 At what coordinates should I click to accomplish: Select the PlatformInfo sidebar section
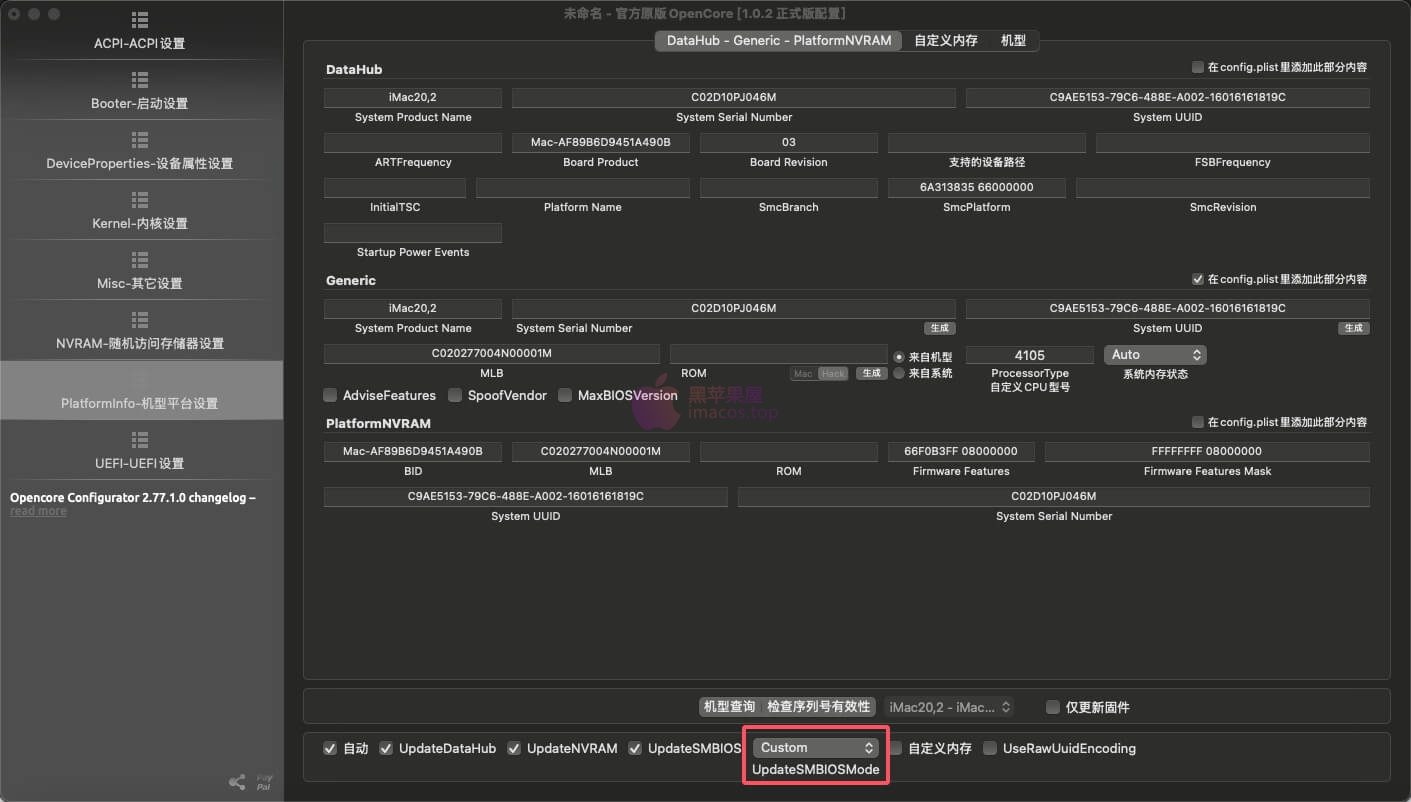[x=140, y=391]
